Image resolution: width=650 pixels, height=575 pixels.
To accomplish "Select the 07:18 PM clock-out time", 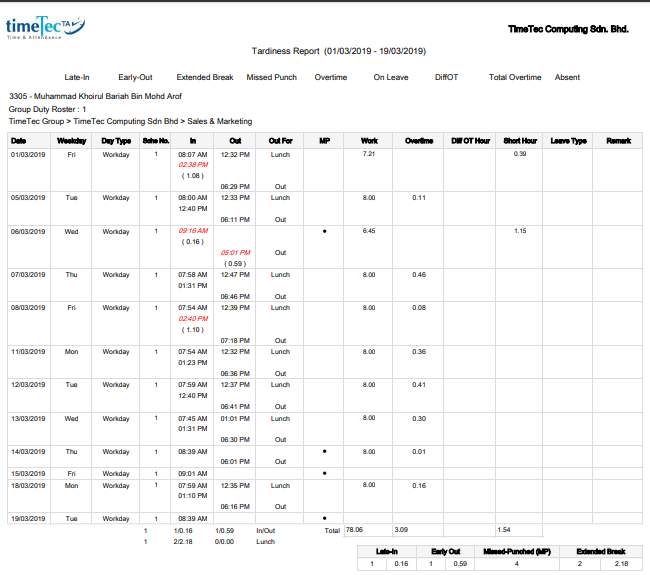I will coord(235,341).
